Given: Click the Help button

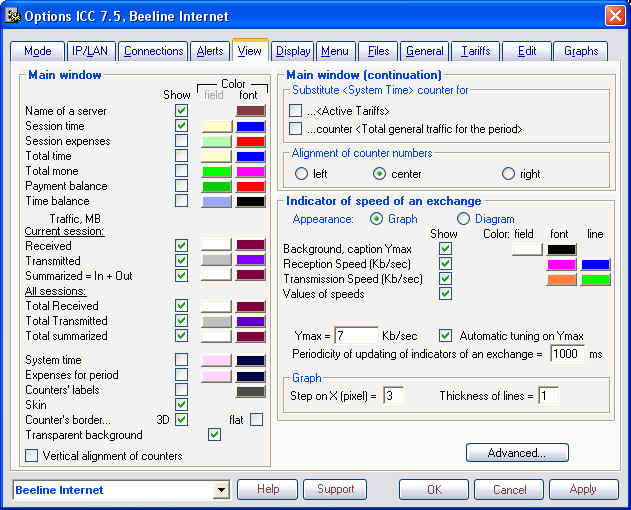Looking at the screenshot, I should [x=268, y=489].
